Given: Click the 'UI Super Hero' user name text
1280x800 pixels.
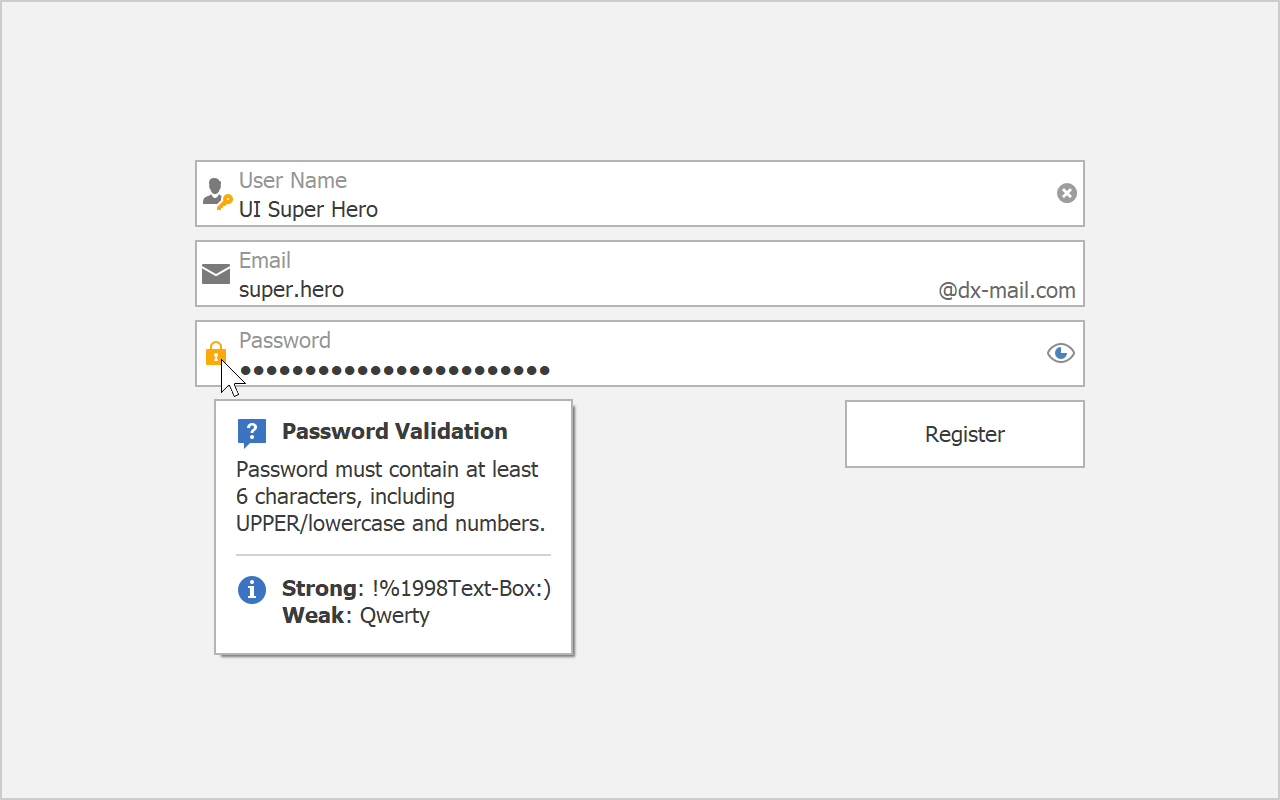Looking at the screenshot, I should [308, 209].
